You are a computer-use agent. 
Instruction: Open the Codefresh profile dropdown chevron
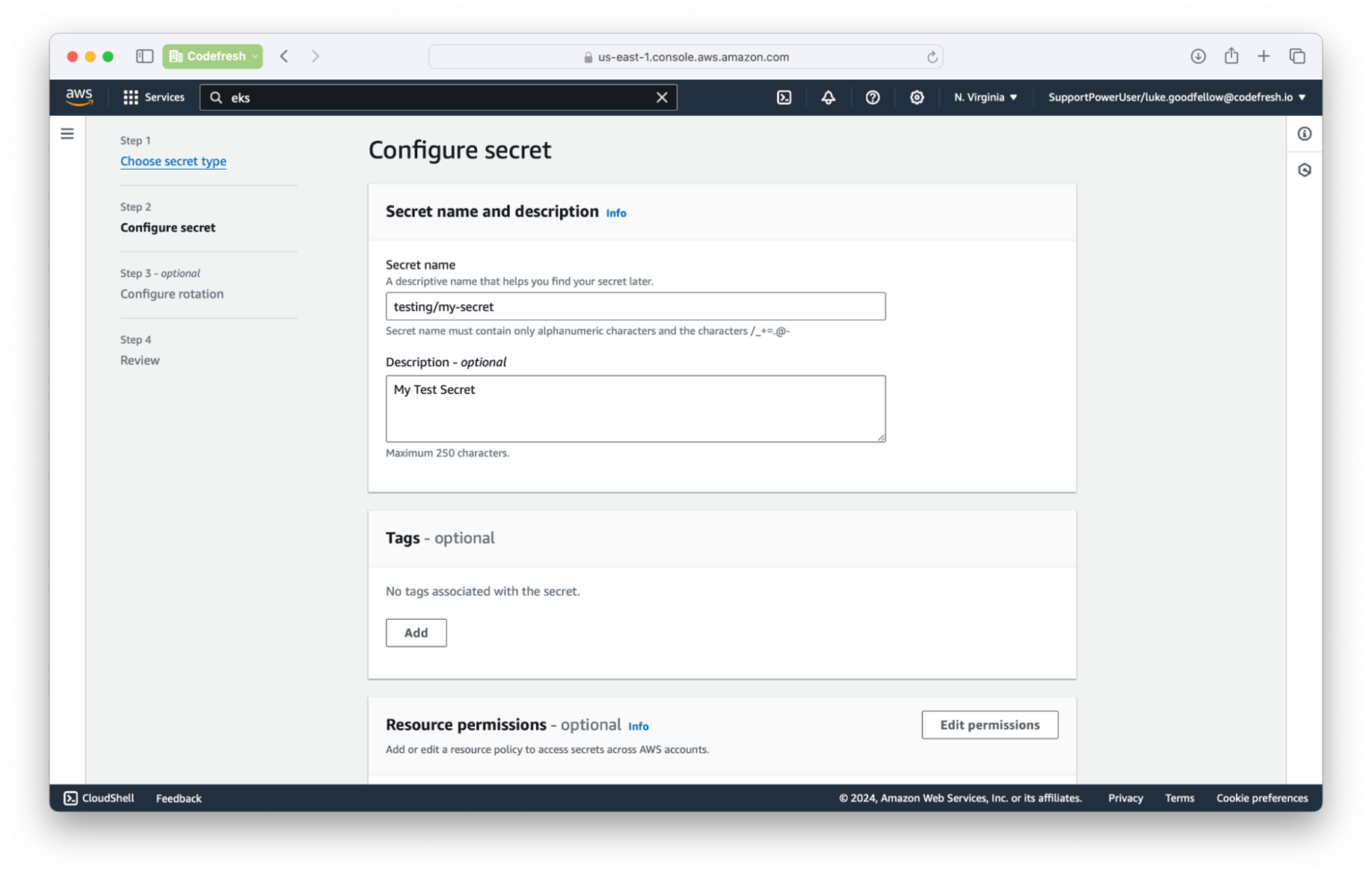253,55
